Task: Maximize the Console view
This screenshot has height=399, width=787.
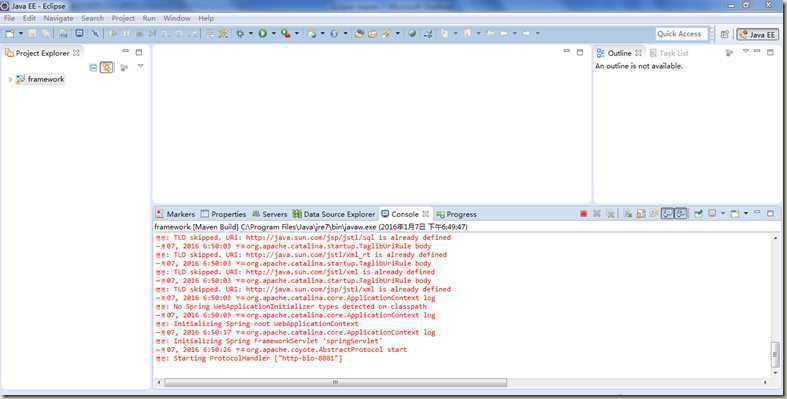Action: pos(770,213)
